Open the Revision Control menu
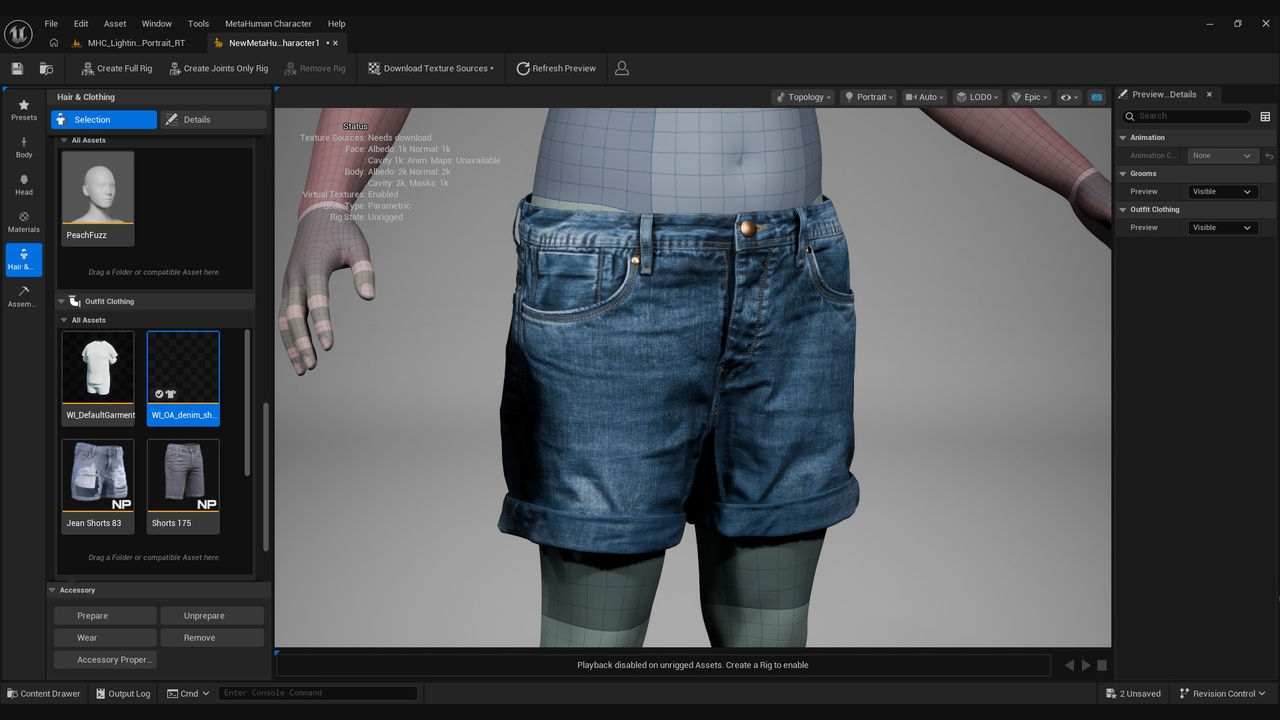 (x=1222, y=693)
